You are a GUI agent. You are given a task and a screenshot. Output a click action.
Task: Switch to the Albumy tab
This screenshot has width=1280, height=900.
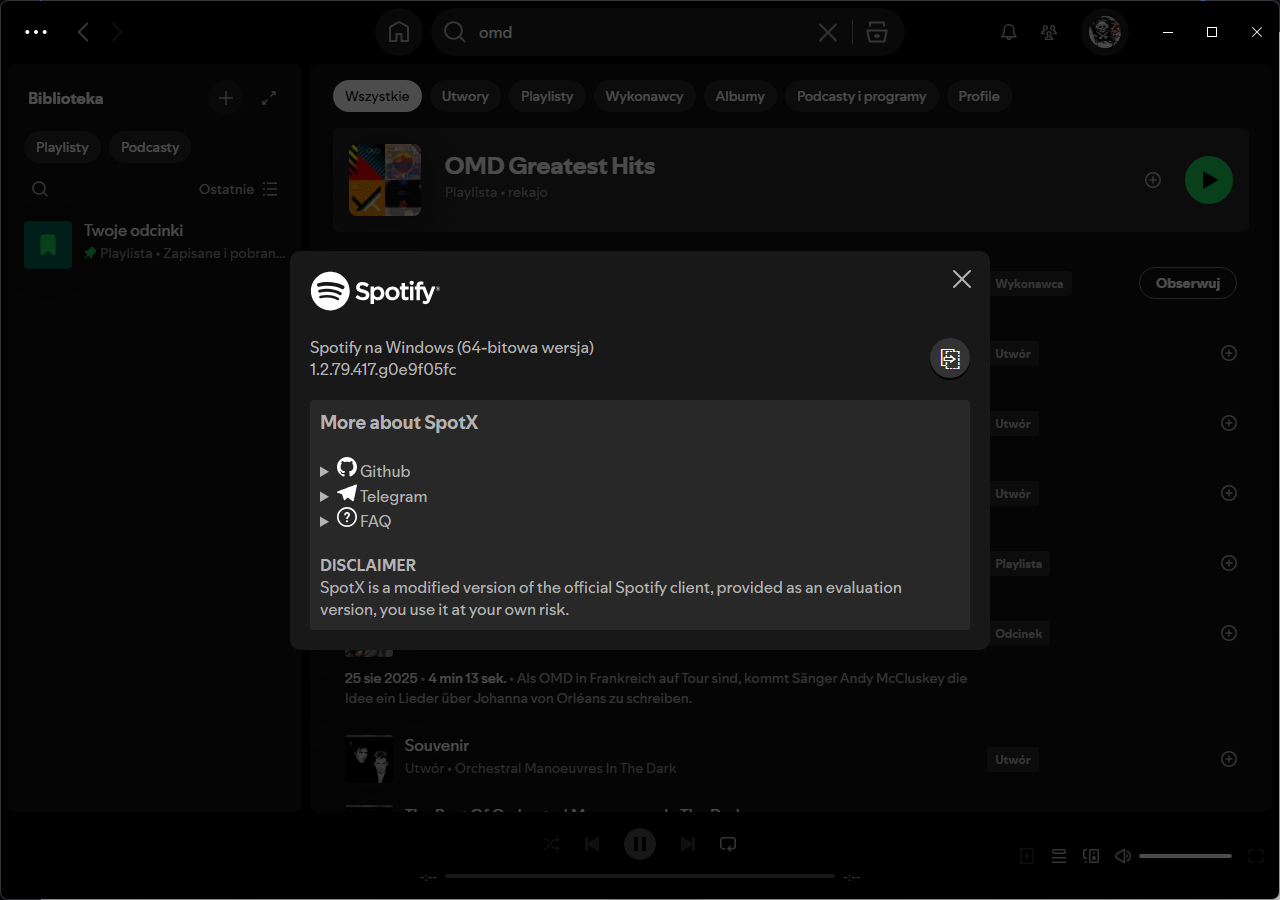coord(740,96)
